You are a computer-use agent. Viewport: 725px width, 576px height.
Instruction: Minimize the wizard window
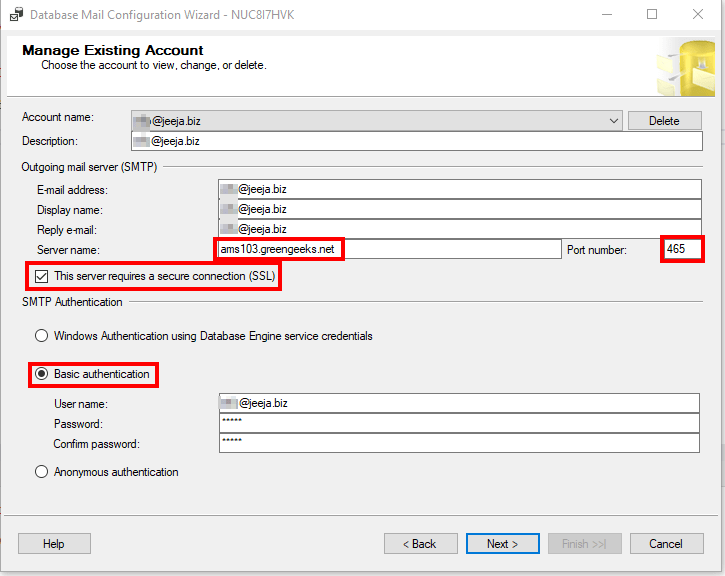pyautogui.click(x=607, y=14)
